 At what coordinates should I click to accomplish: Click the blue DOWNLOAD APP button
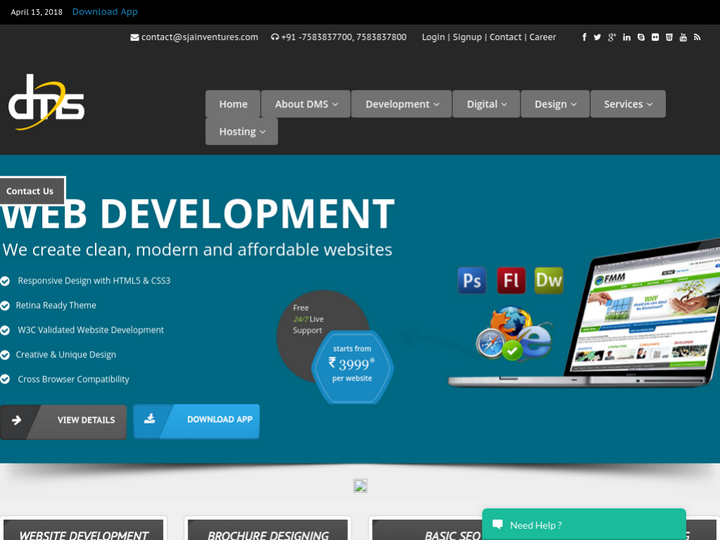pyautogui.click(x=197, y=420)
